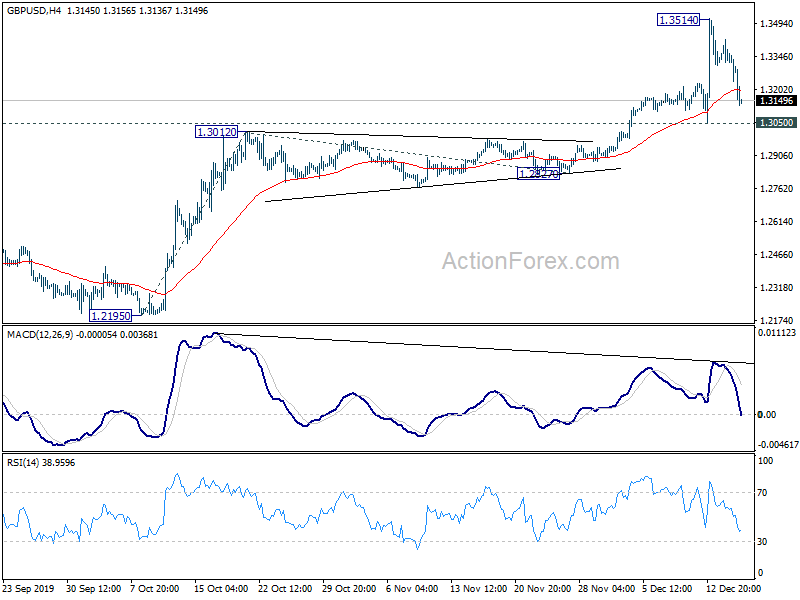Screen dimensions: 800x600
Task: Click the 1.34940 price axis value
Action: (777, 23)
